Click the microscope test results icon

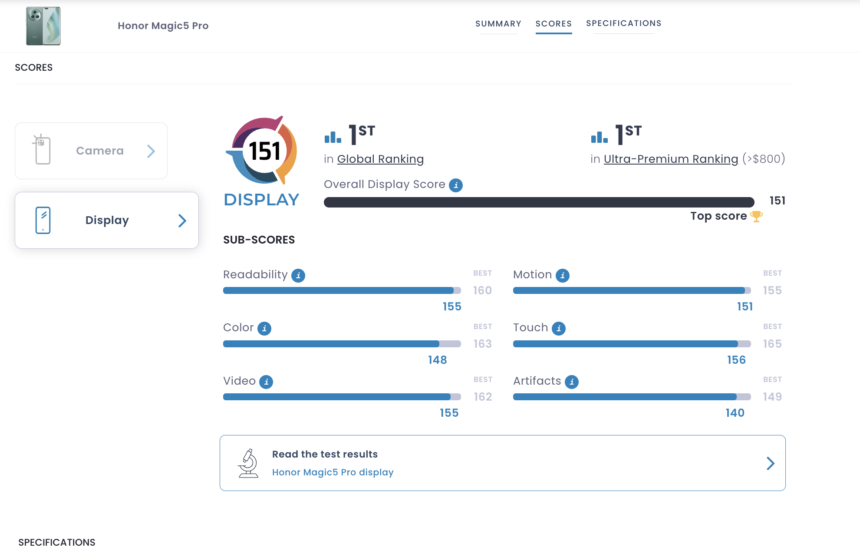(x=247, y=463)
